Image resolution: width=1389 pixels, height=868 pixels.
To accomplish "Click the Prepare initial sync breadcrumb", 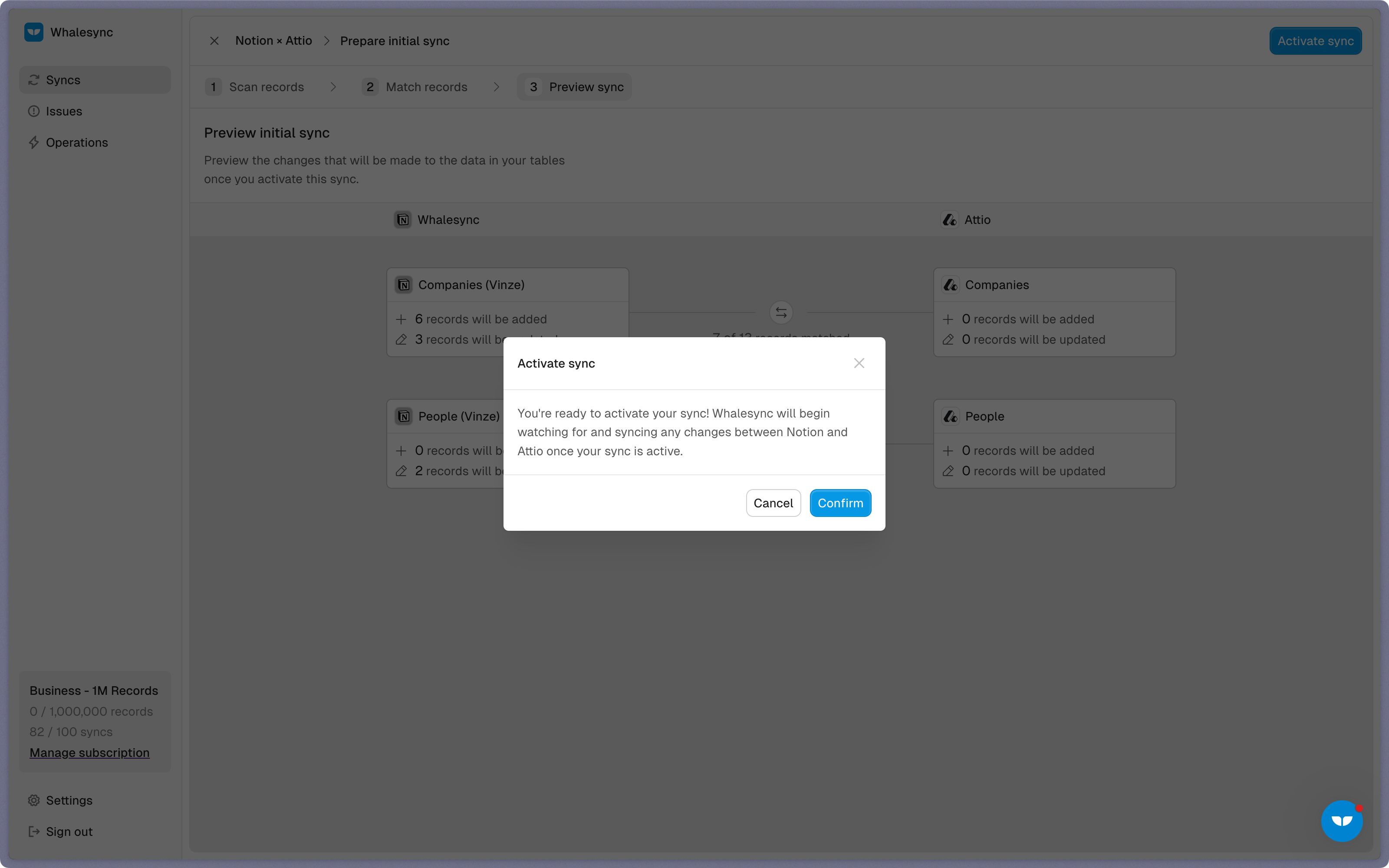I will click(x=395, y=41).
